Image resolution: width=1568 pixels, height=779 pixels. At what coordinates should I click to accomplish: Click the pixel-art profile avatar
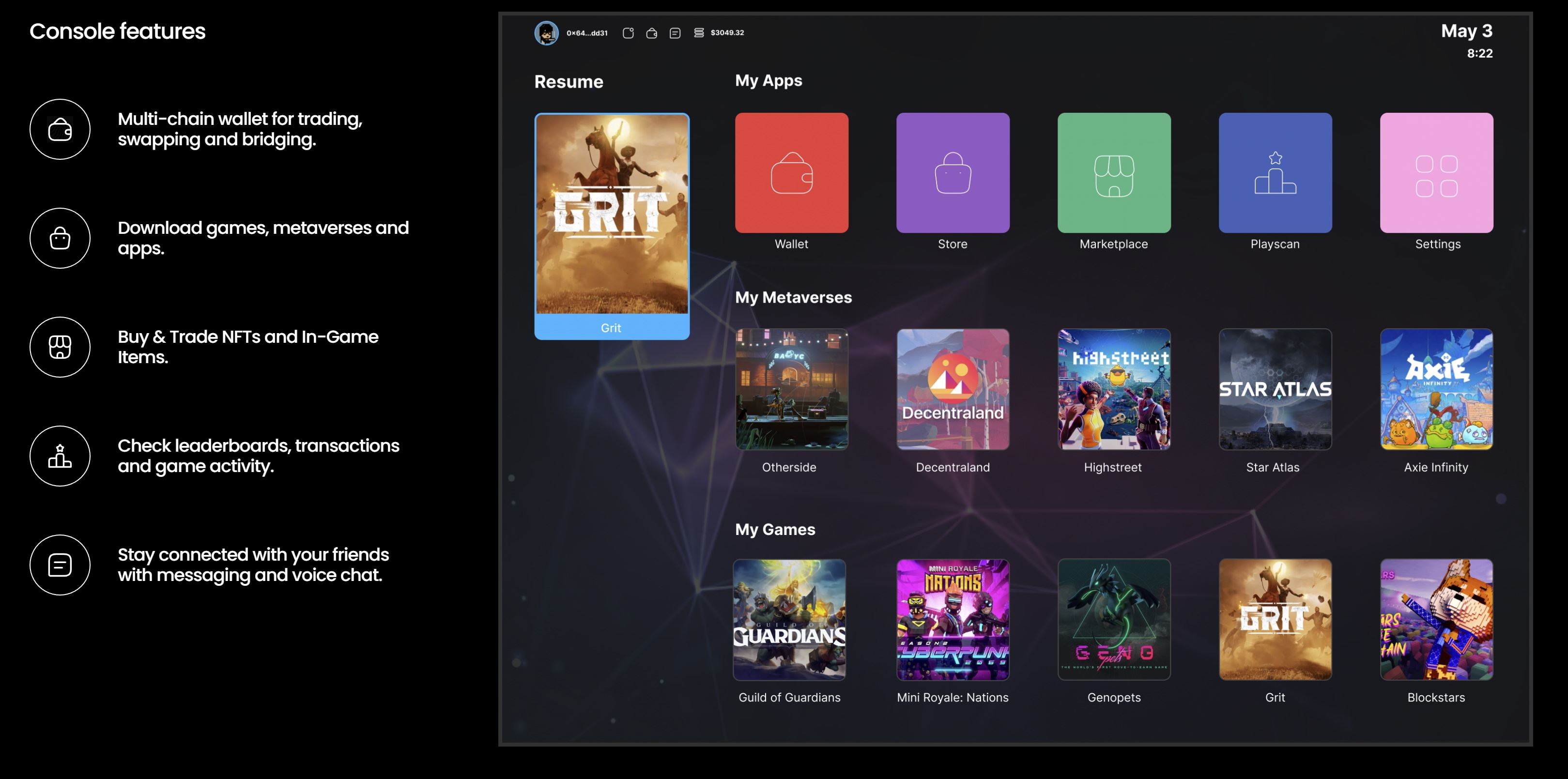(x=546, y=33)
